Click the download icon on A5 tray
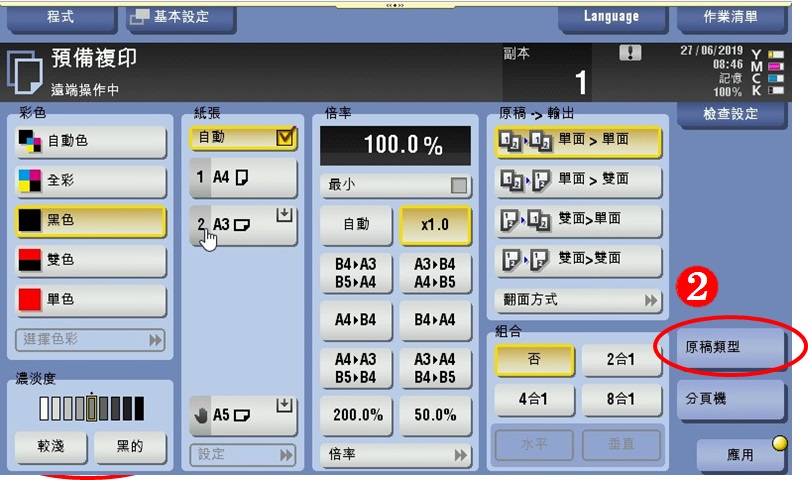Viewport: 808px width, 480px height. (284, 405)
